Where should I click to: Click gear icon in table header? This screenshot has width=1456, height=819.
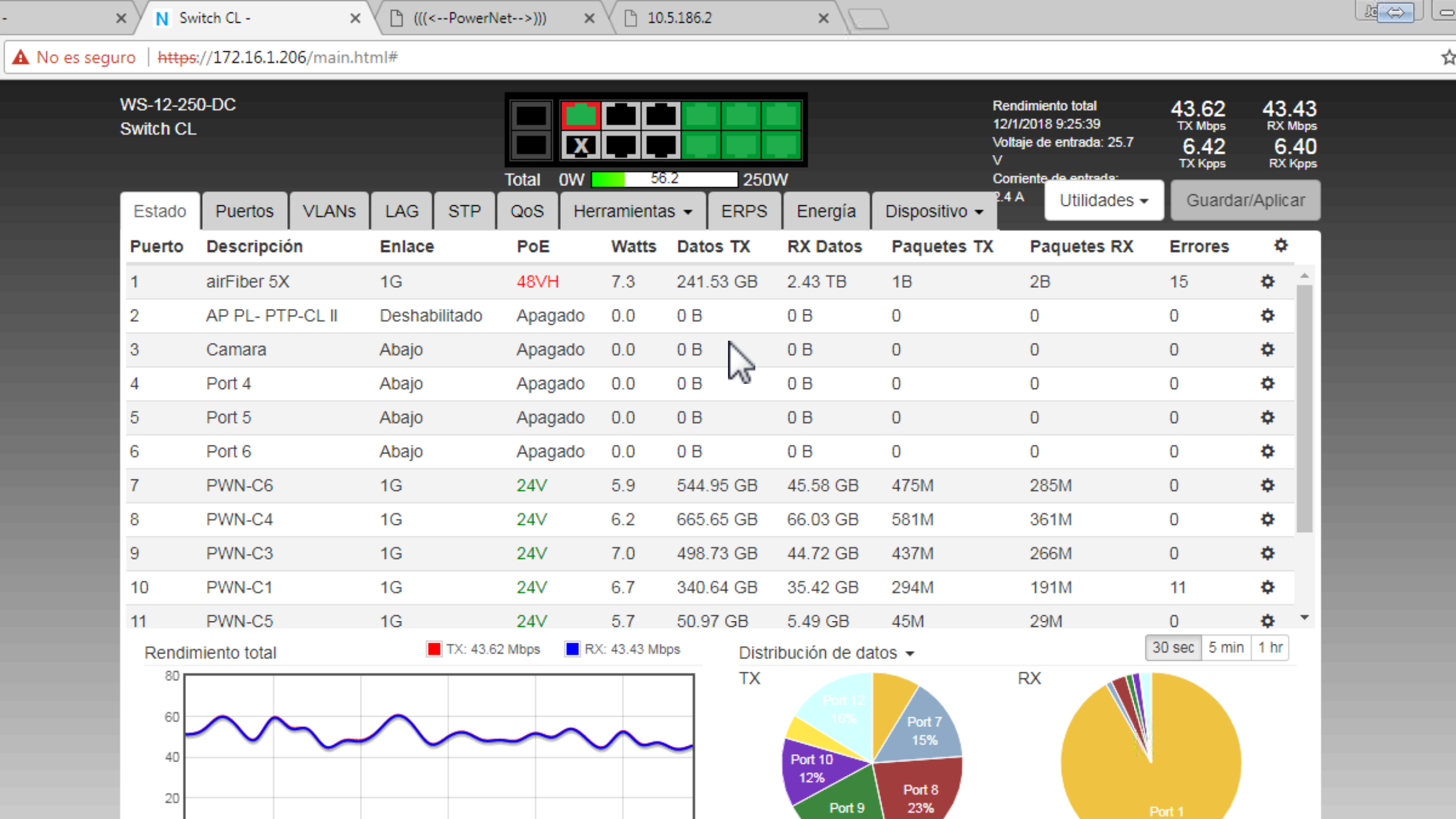[x=1280, y=246]
